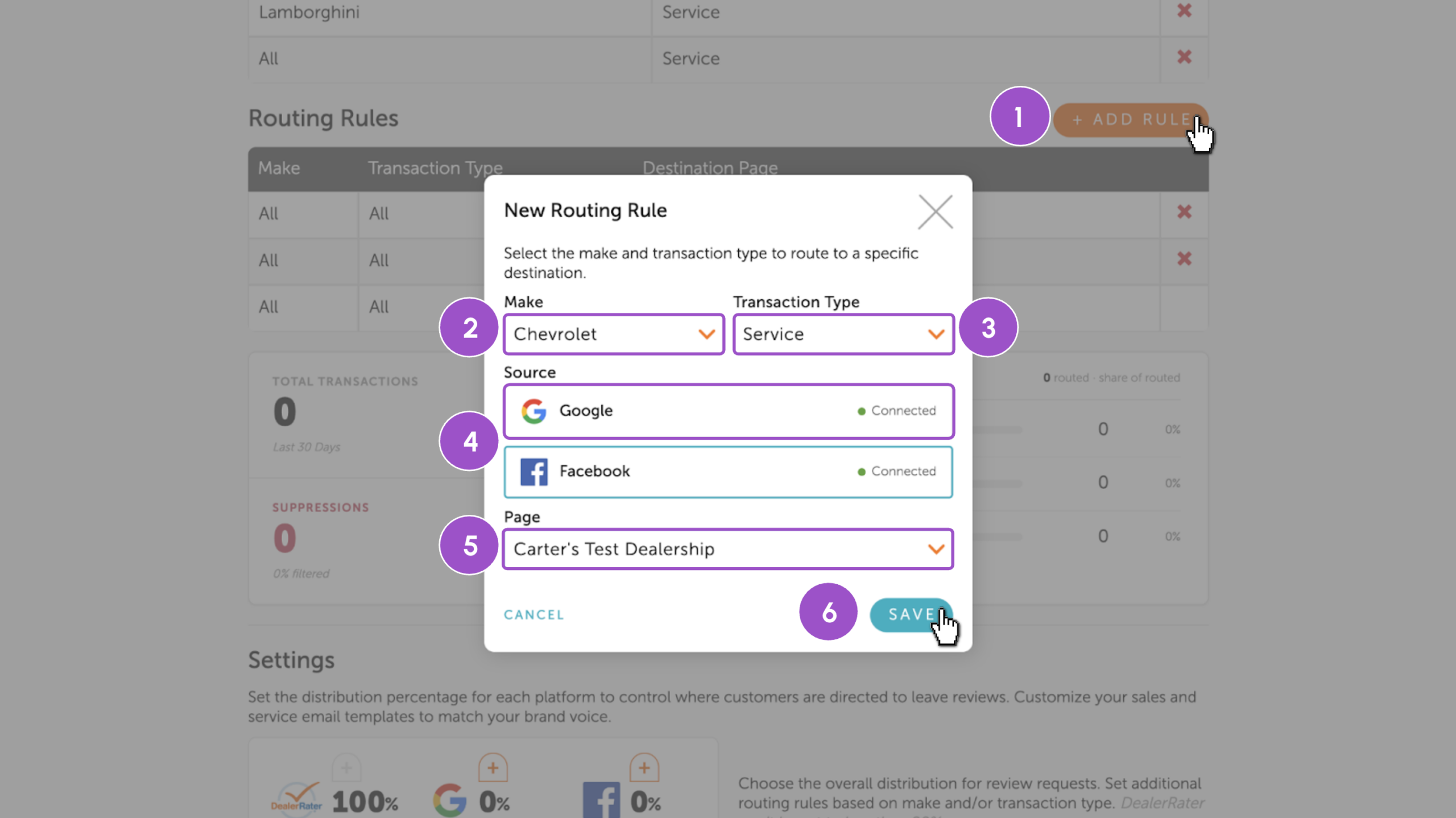The height and width of the screenshot is (818, 1456).
Task: Delete the second All routing rule row
Action: (1184, 258)
